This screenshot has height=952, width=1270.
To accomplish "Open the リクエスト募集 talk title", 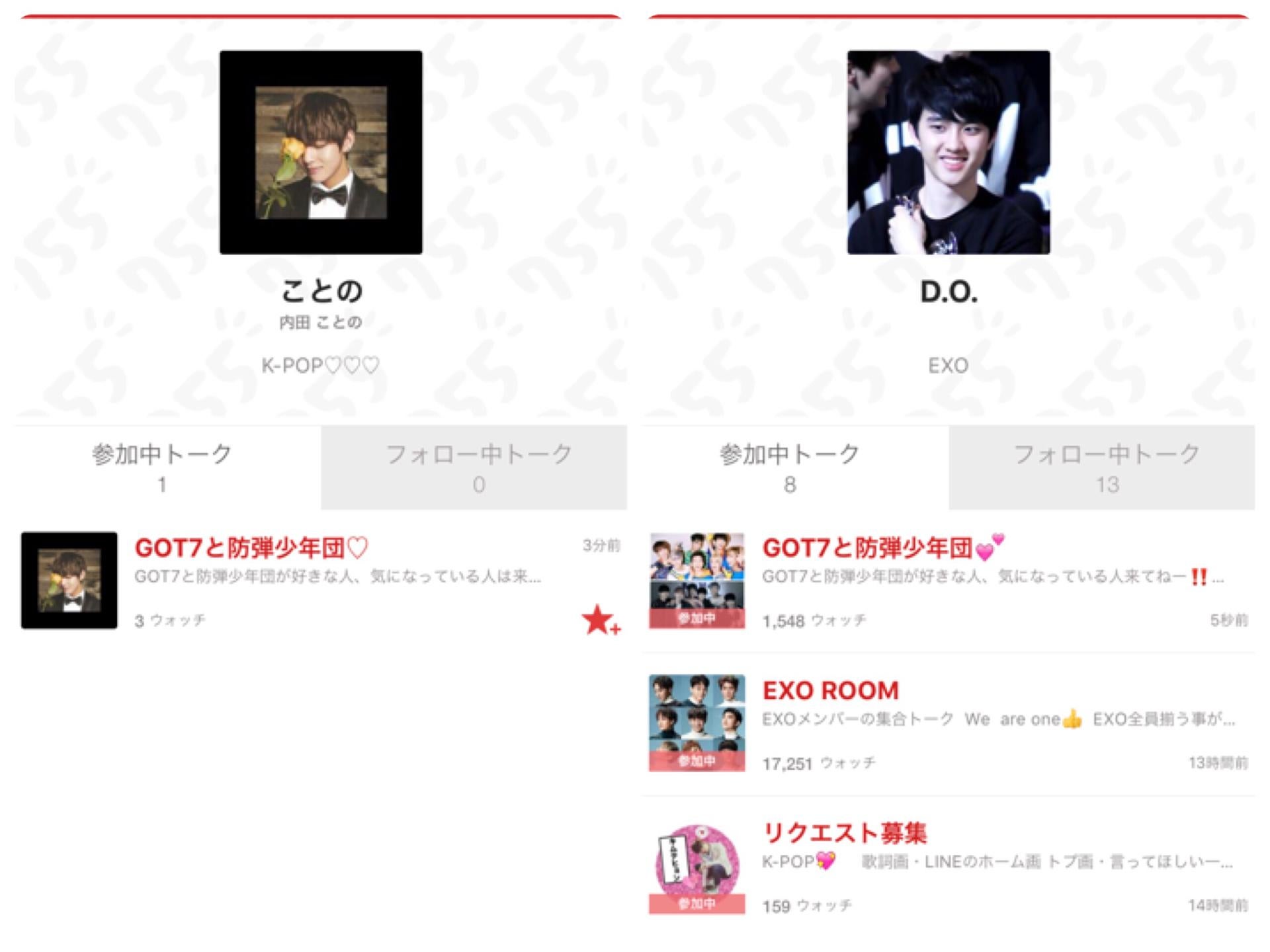I will tap(845, 833).
